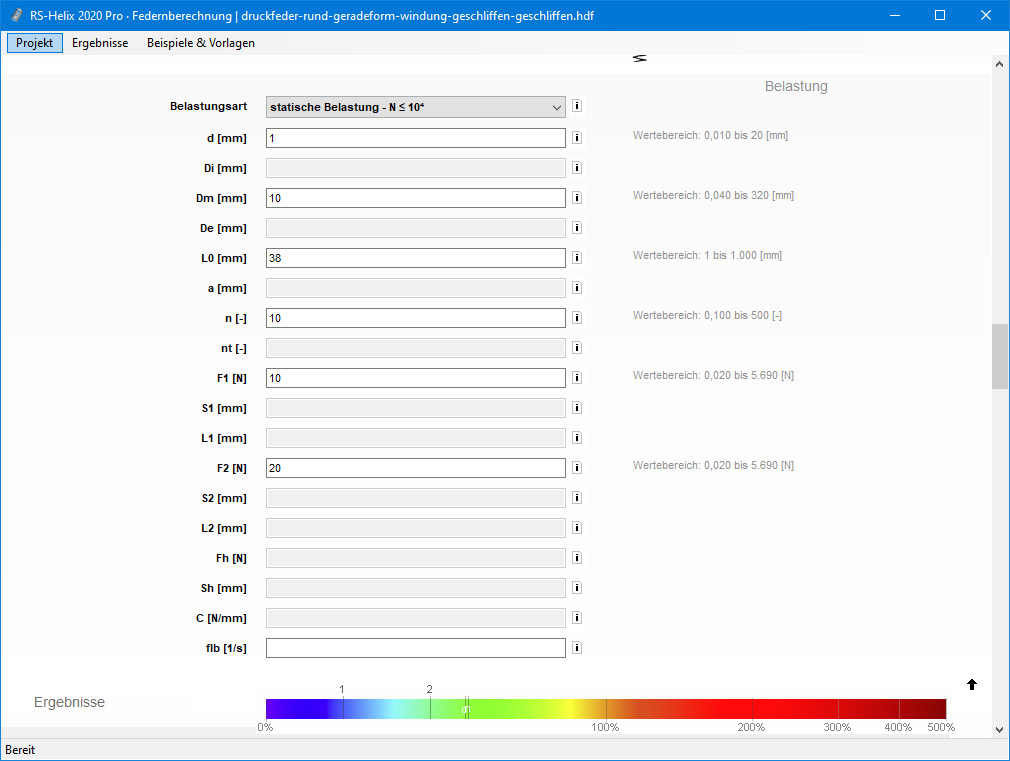Open the Projekt menu
Image resolution: width=1010 pixels, height=761 pixels.
tap(35, 43)
